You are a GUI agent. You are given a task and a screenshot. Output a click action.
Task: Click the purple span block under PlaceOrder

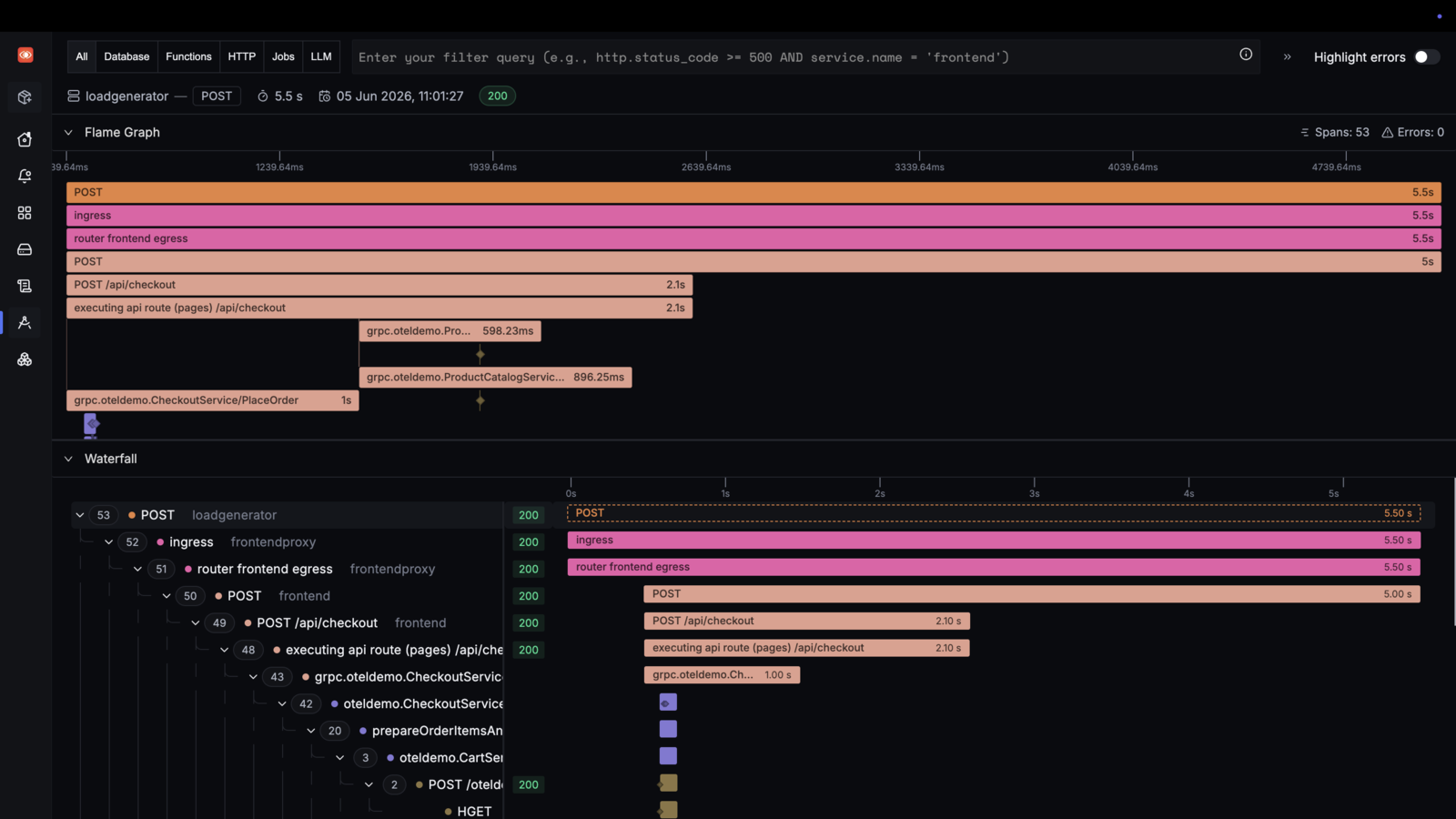90,423
